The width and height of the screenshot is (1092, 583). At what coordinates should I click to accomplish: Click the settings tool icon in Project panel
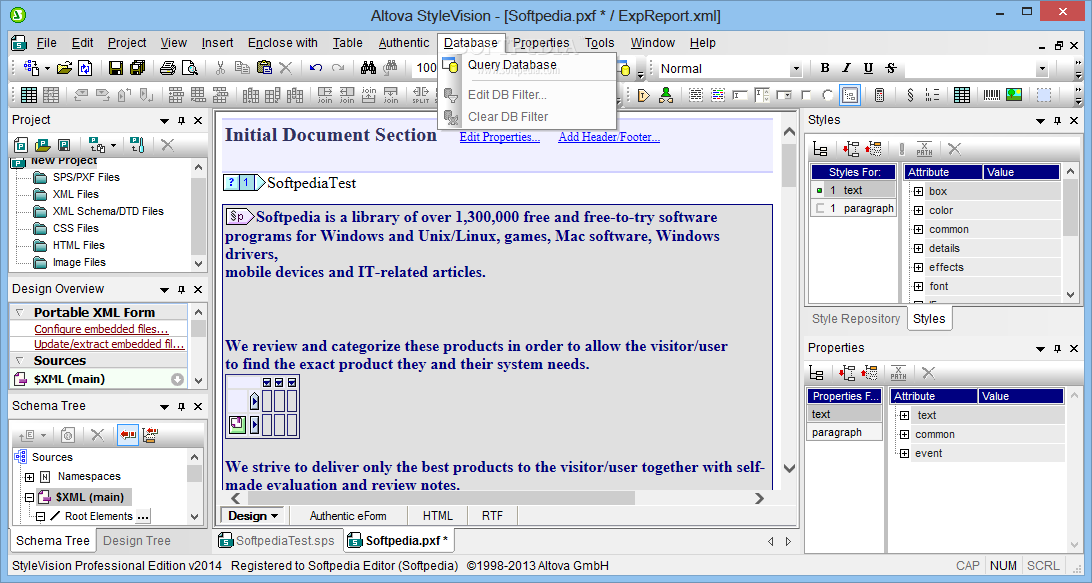point(137,145)
